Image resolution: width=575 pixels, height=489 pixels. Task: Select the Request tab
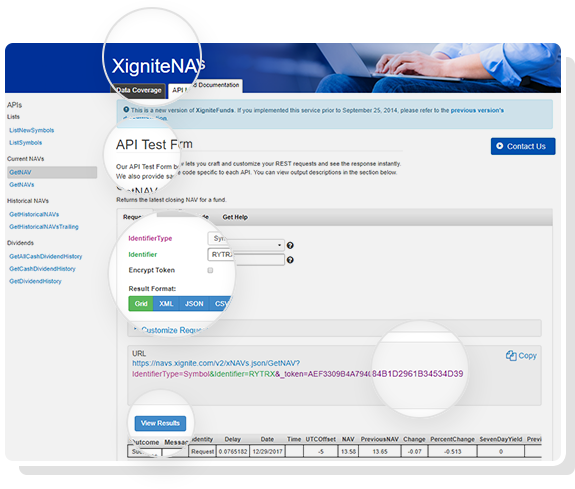point(132,217)
